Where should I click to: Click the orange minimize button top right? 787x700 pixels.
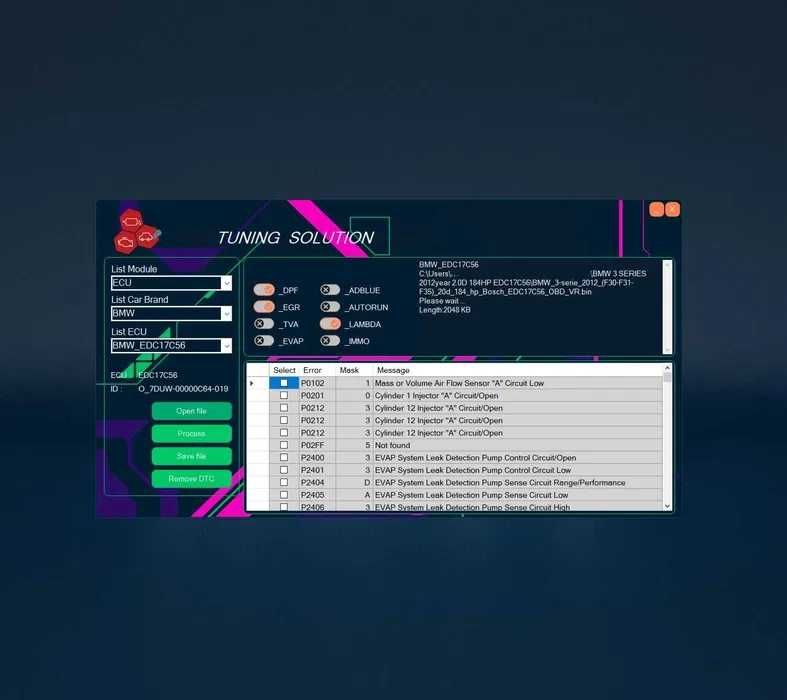point(656,209)
